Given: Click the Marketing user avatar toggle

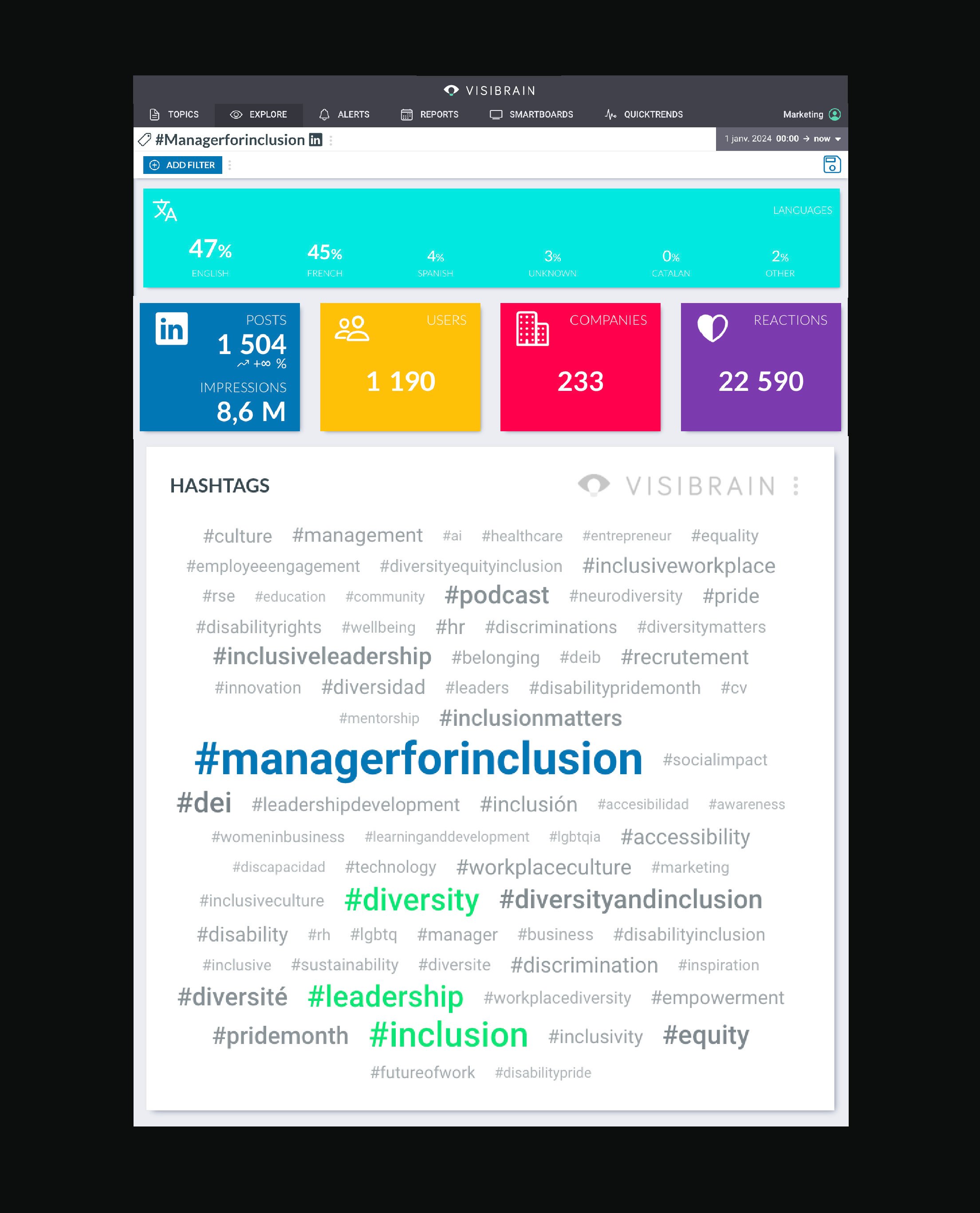Looking at the screenshot, I should coord(831,114).
